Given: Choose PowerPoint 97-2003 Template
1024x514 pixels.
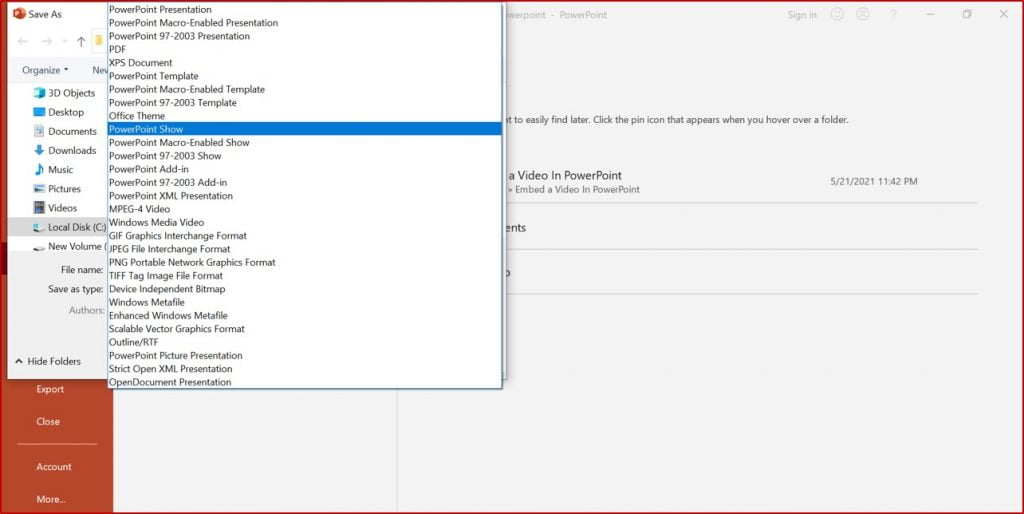Looking at the screenshot, I should [x=304, y=103].
